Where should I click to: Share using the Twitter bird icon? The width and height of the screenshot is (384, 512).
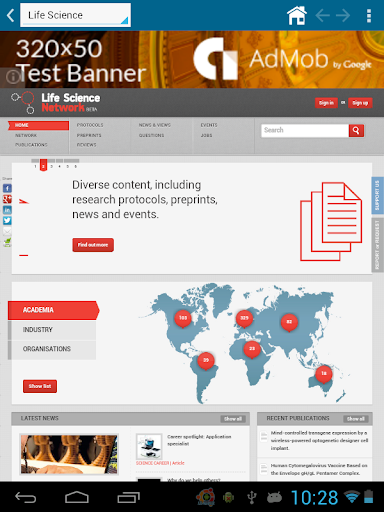7,221
